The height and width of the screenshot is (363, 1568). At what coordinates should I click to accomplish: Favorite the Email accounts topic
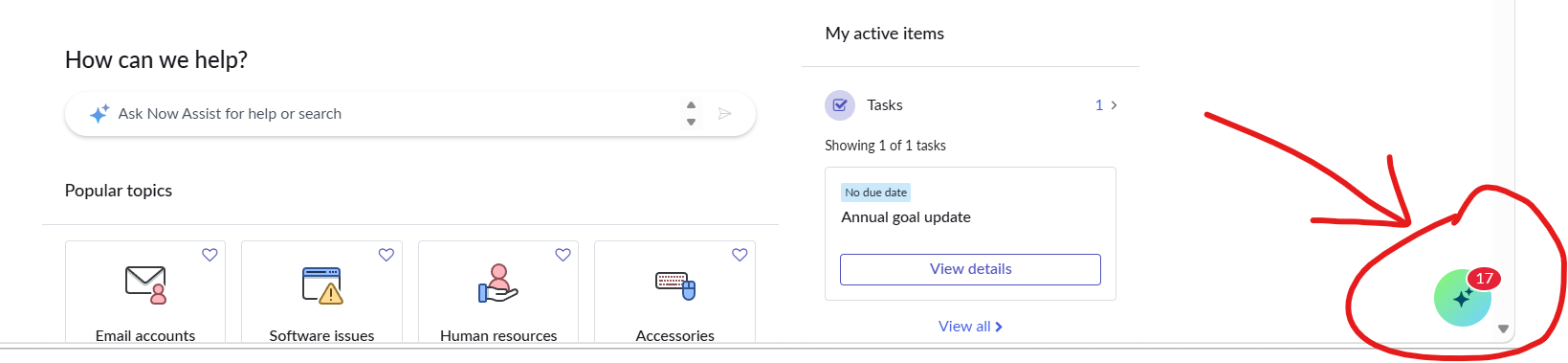coord(210,255)
